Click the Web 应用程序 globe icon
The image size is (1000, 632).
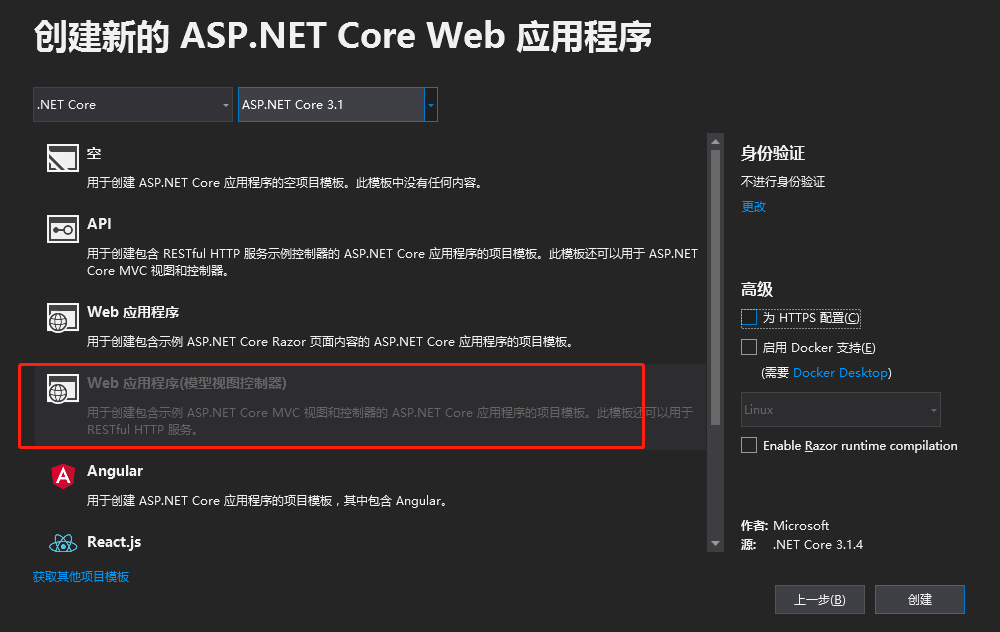coord(62,318)
